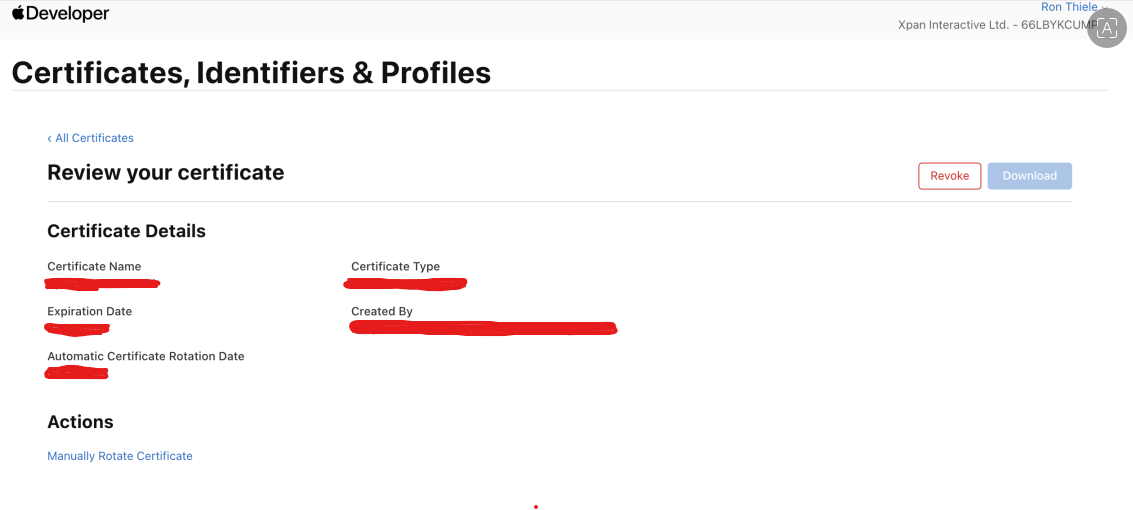Click the redacted Certificate Type value
This screenshot has height=510, width=1133.
pyautogui.click(x=405, y=284)
